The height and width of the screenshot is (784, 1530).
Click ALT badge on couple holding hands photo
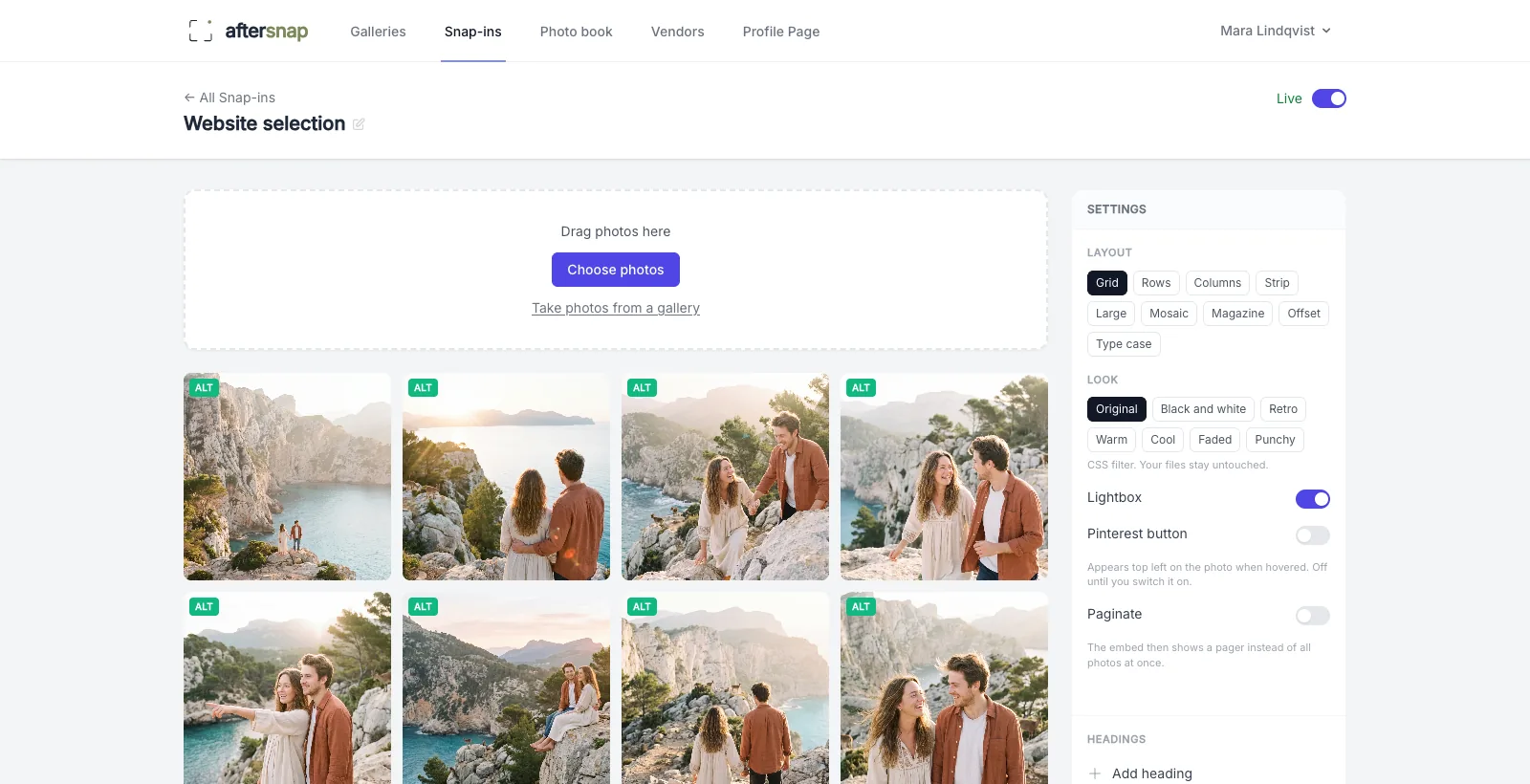(x=642, y=388)
